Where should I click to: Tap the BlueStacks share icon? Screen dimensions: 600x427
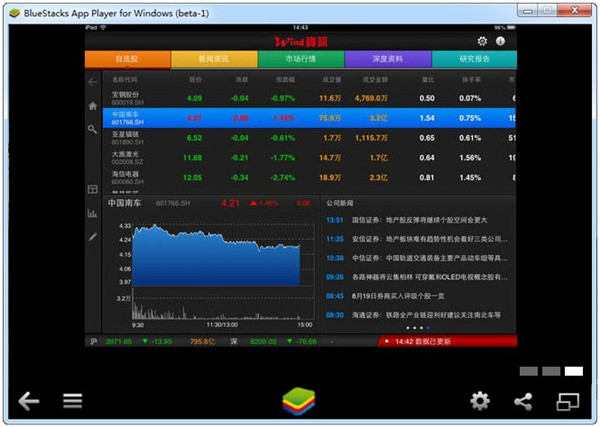pos(523,401)
